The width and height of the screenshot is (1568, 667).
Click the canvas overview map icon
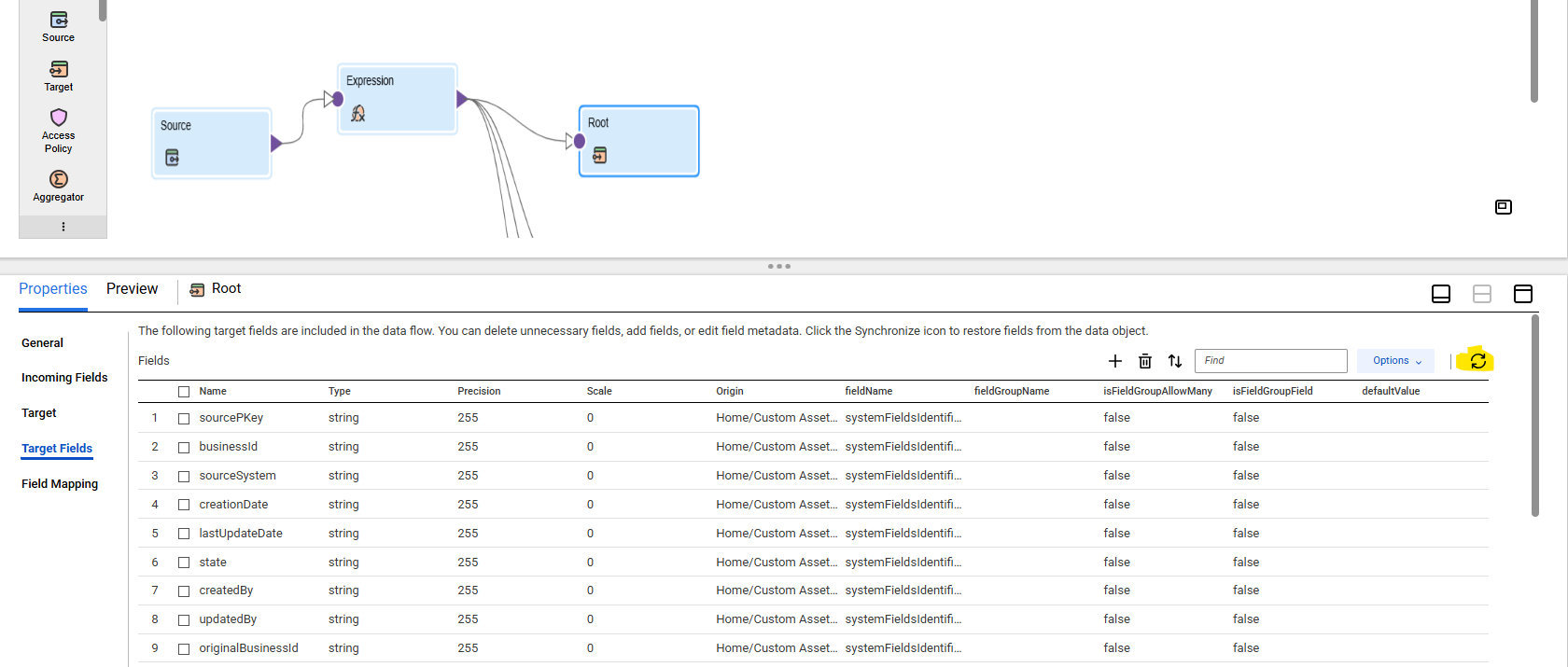point(1503,207)
